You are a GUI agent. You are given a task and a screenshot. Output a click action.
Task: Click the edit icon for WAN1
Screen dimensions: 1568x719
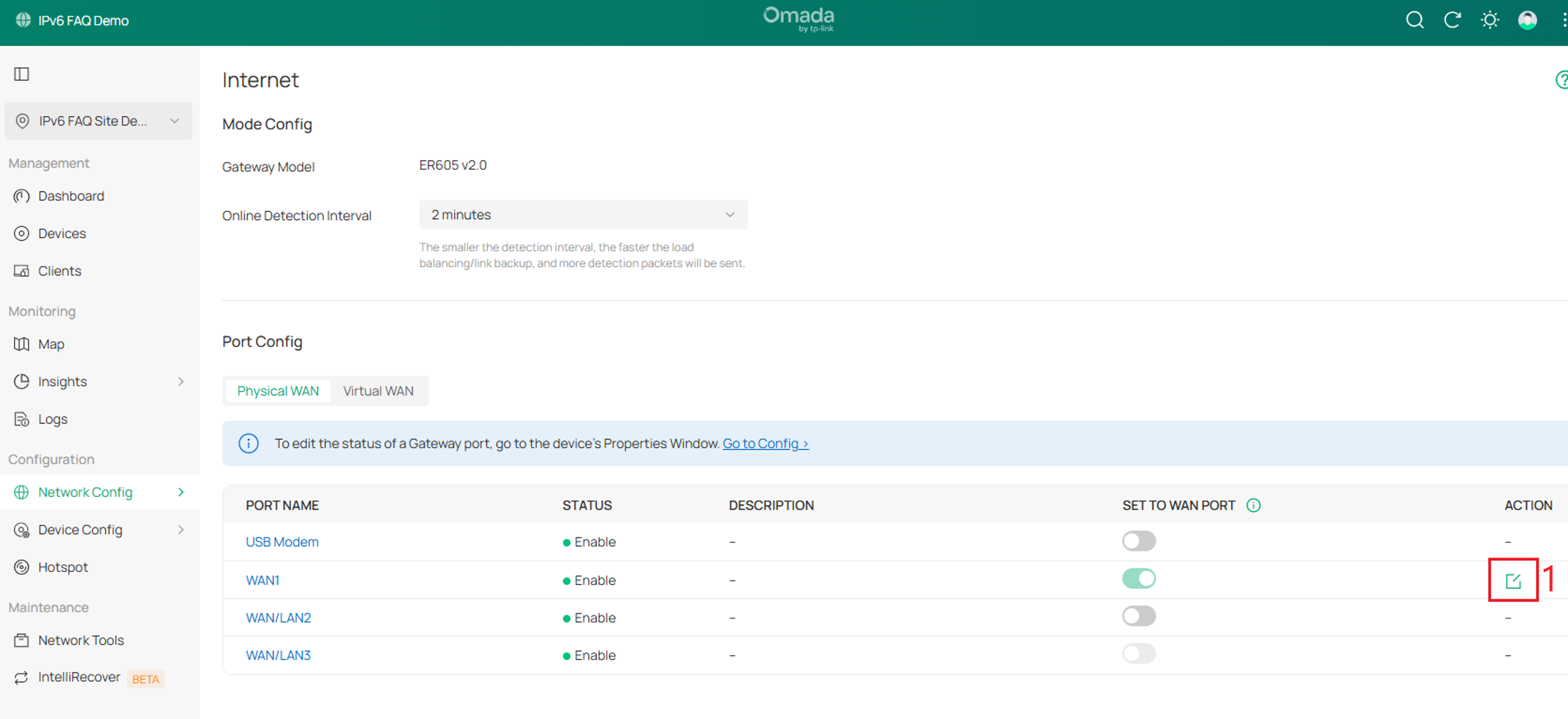point(1513,581)
